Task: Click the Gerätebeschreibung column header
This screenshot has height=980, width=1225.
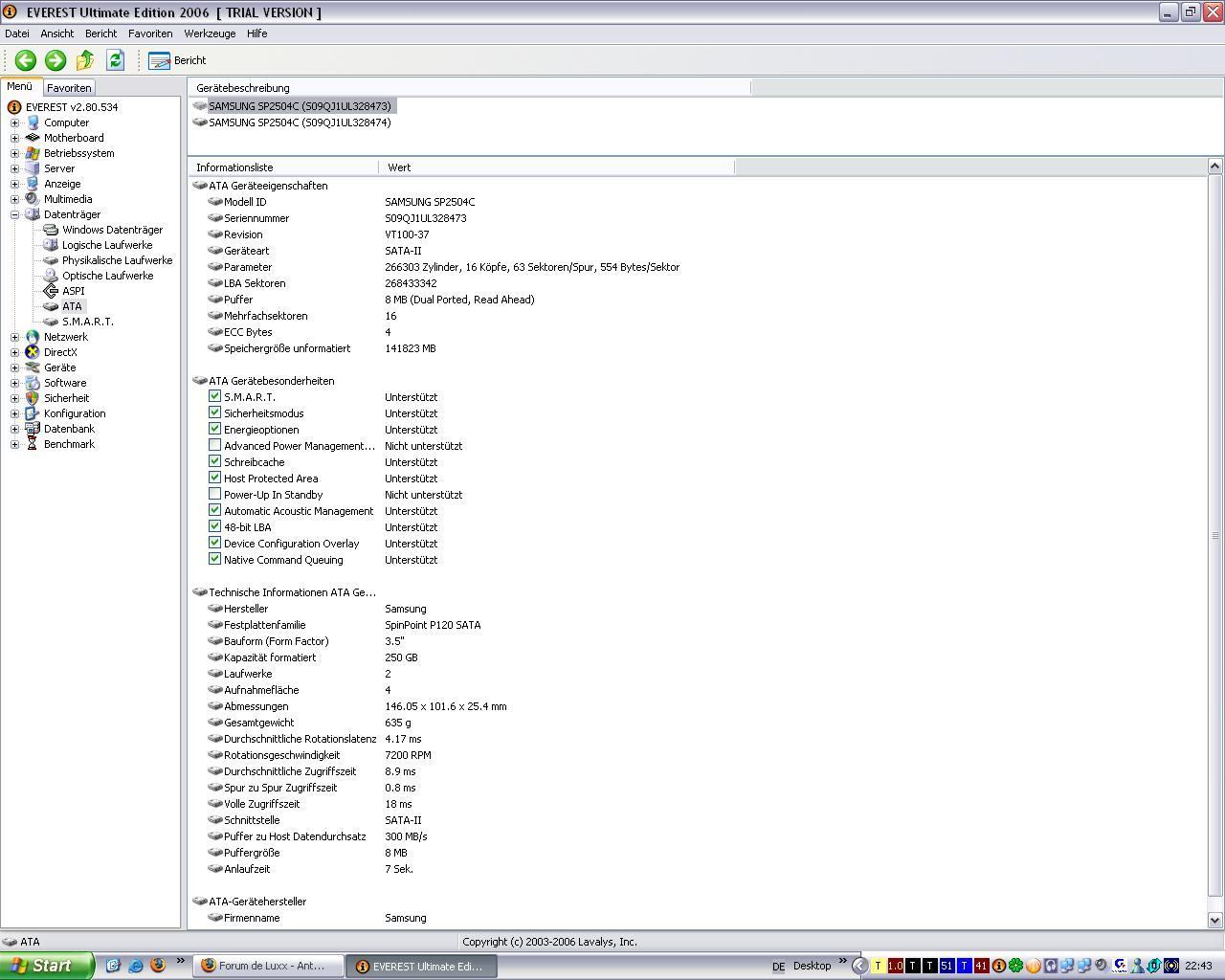Action: [x=469, y=88]
